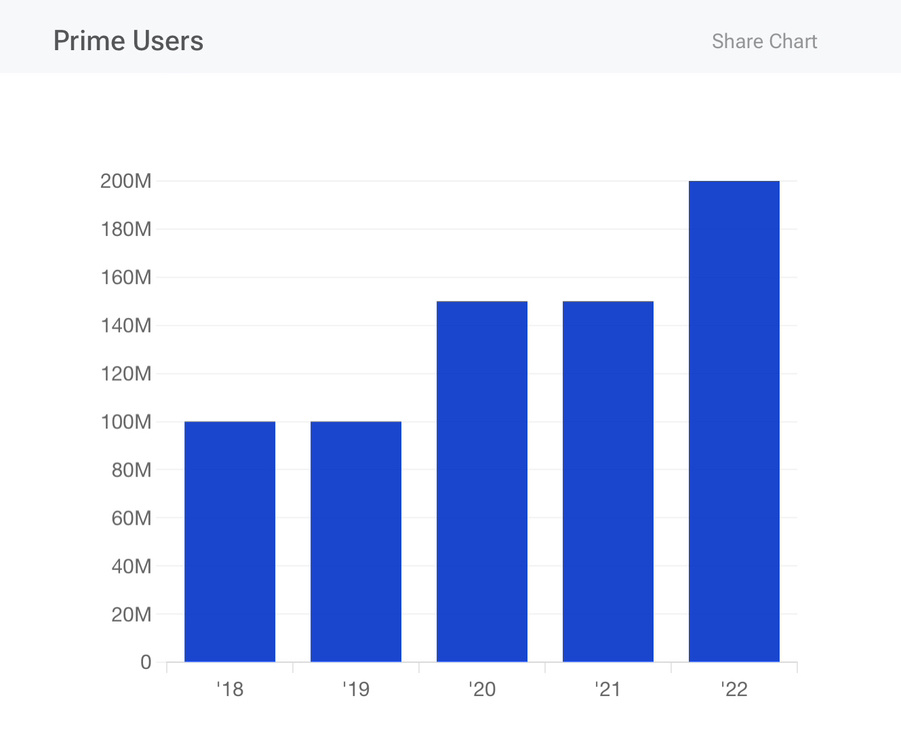The height and width of the screenshot is (751, 901).
Task: Click the '19 x-axis label
Action: (356, 690)
